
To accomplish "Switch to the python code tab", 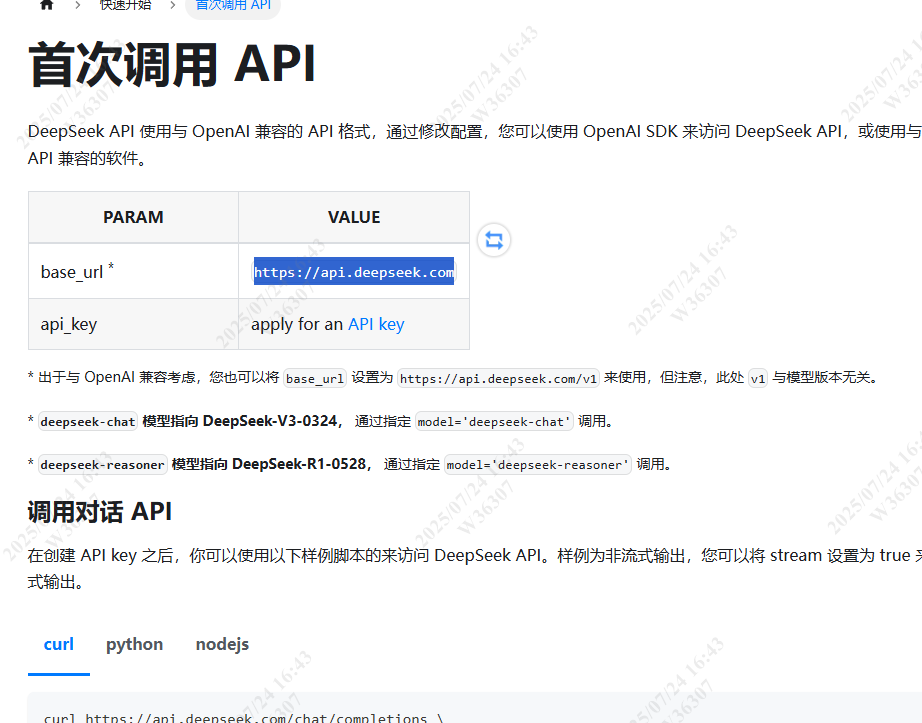I will 134,644.
